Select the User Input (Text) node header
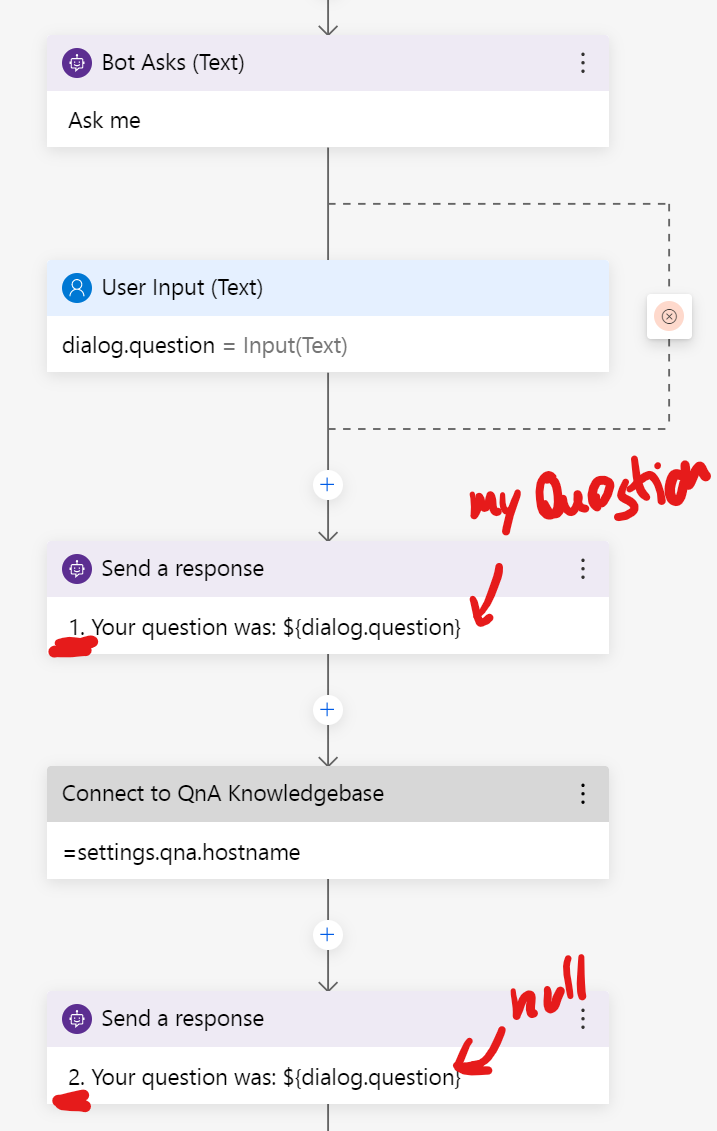 point(328,288)
